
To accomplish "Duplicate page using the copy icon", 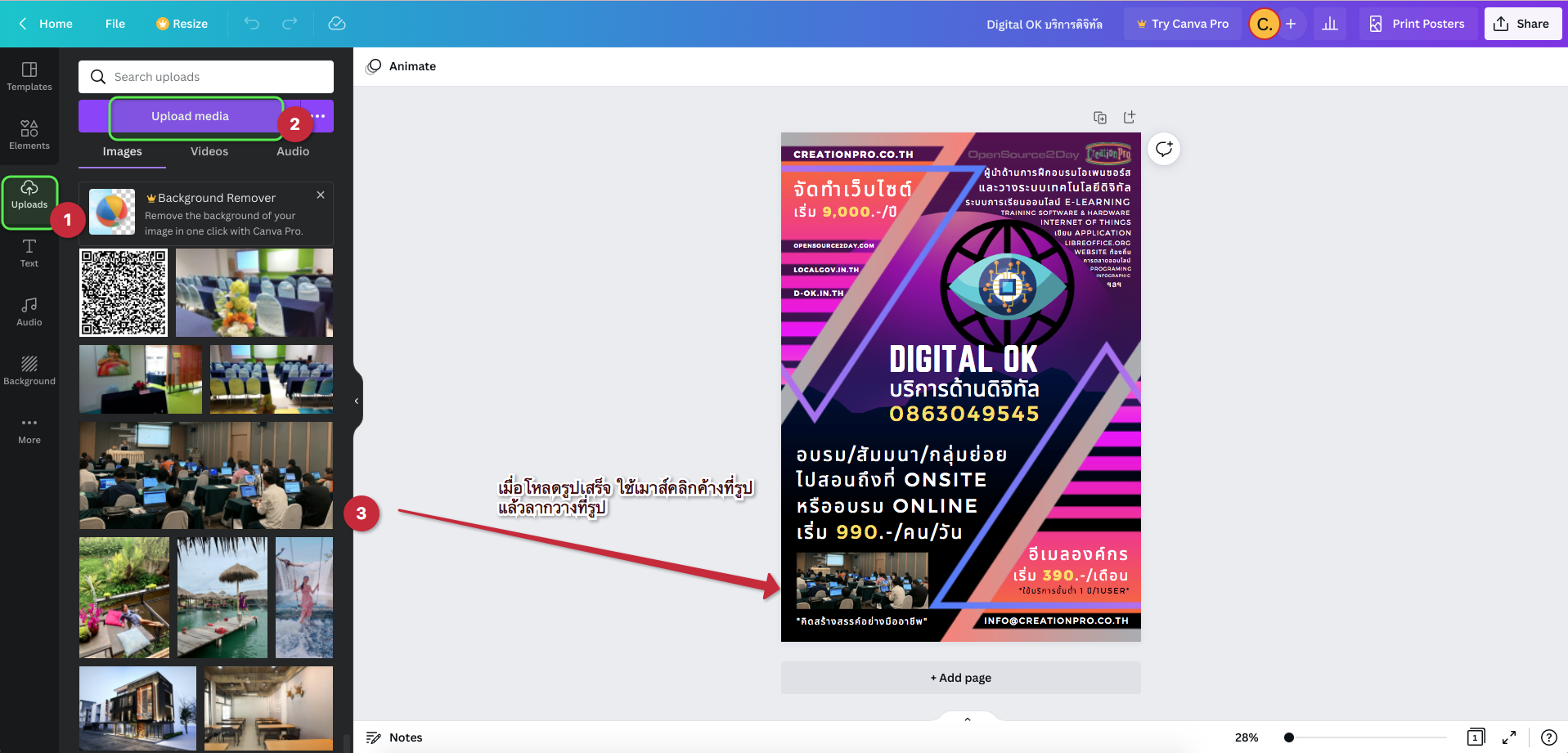I will [x=1100, y=118].
